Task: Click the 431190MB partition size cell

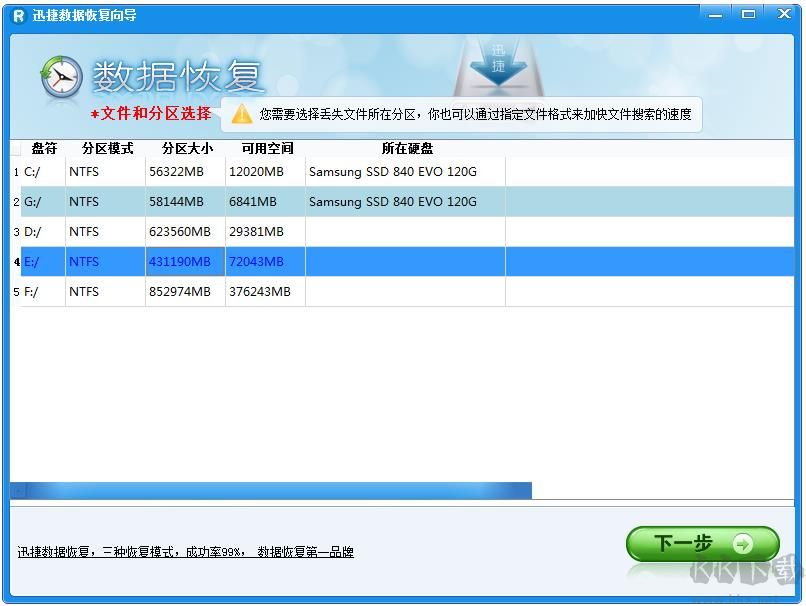Action: click(185, 262)
